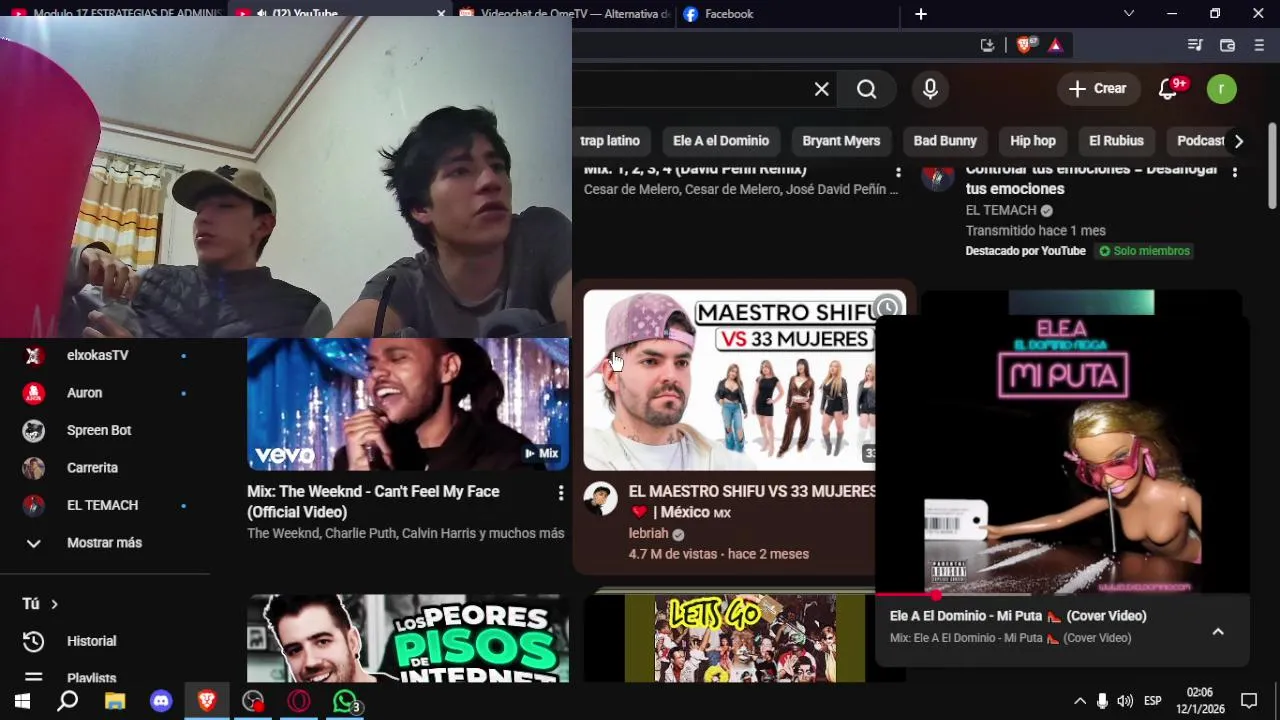Open the tab search dropdown arrow
This screenshot has width=1280, height=720.
click(x=1129, y=14)
